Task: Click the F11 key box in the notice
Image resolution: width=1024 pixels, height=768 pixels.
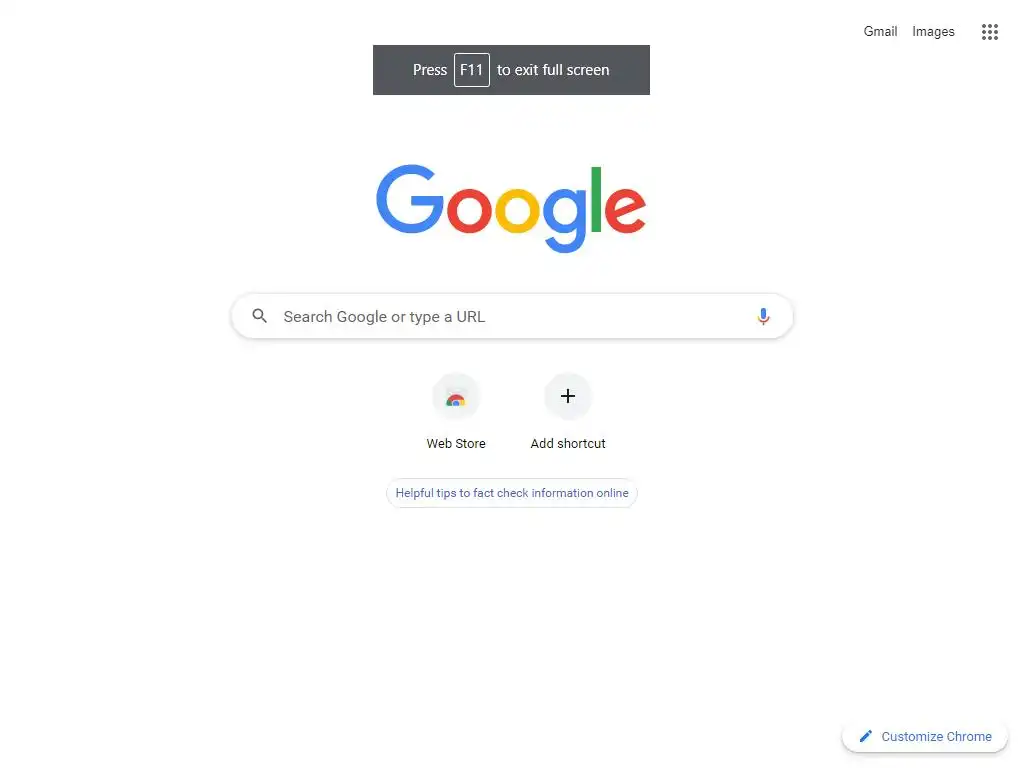Action: tap(472, 70)
